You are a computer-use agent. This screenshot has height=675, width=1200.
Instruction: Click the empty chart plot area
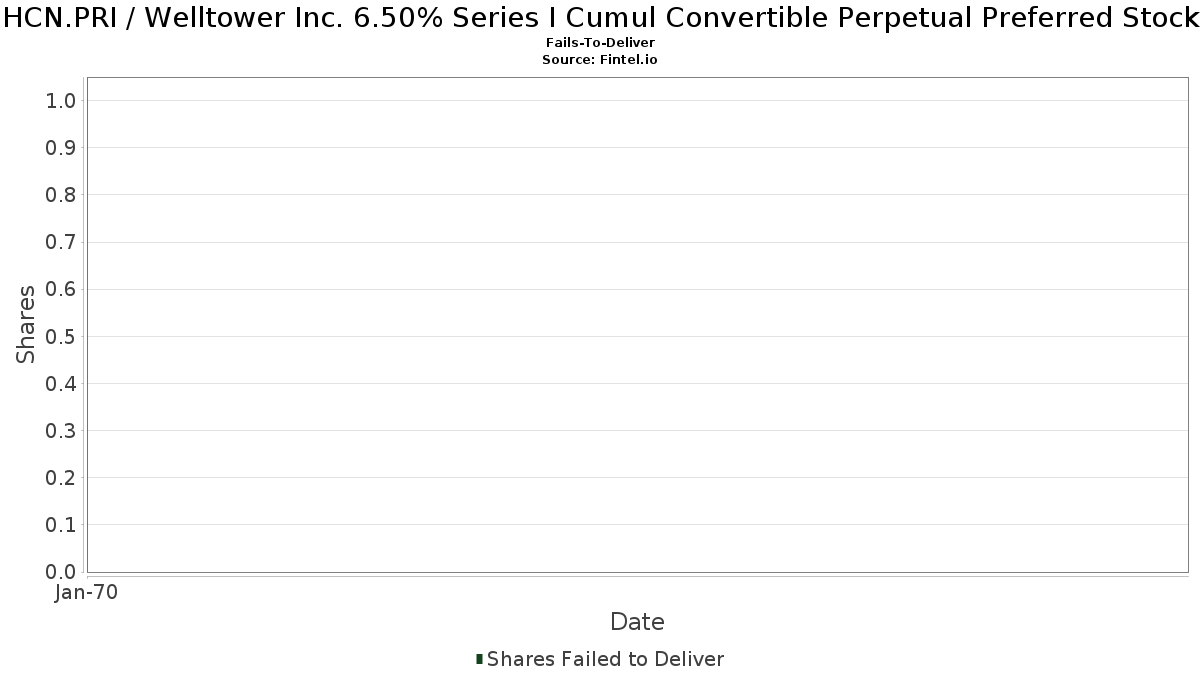pyautogui.click(x=637, y=324)
